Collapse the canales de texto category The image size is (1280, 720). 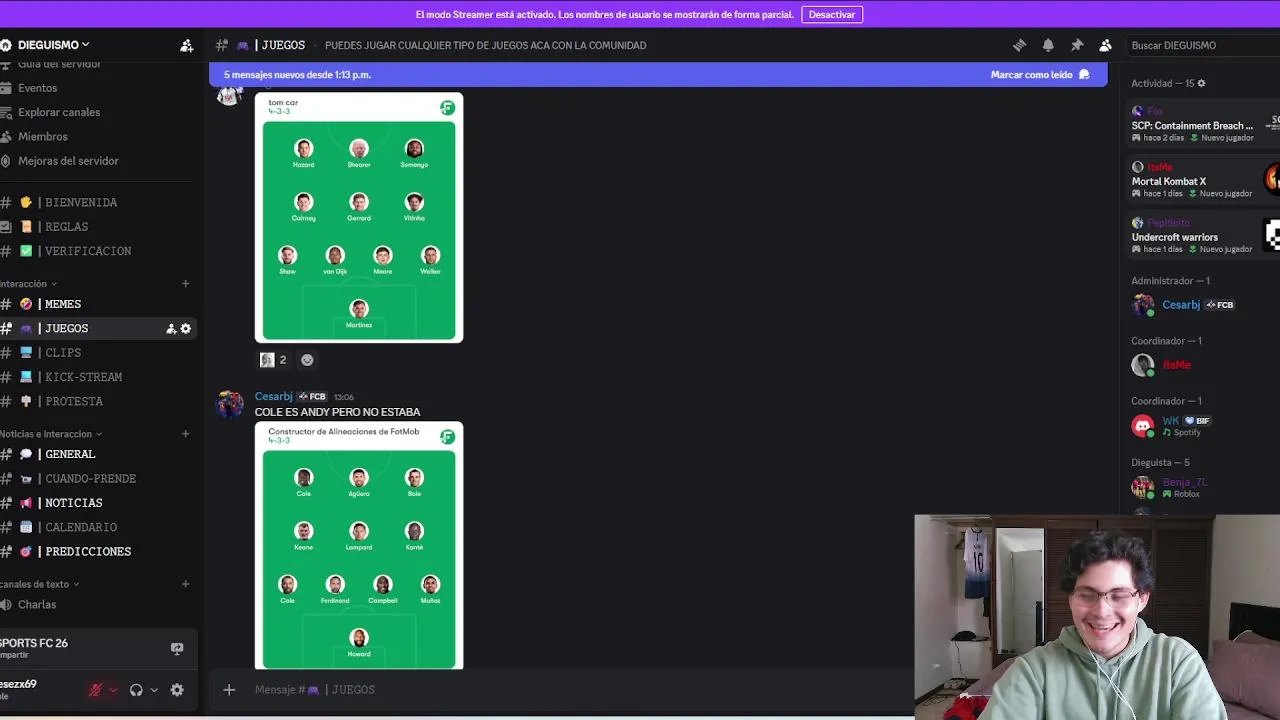40,584
